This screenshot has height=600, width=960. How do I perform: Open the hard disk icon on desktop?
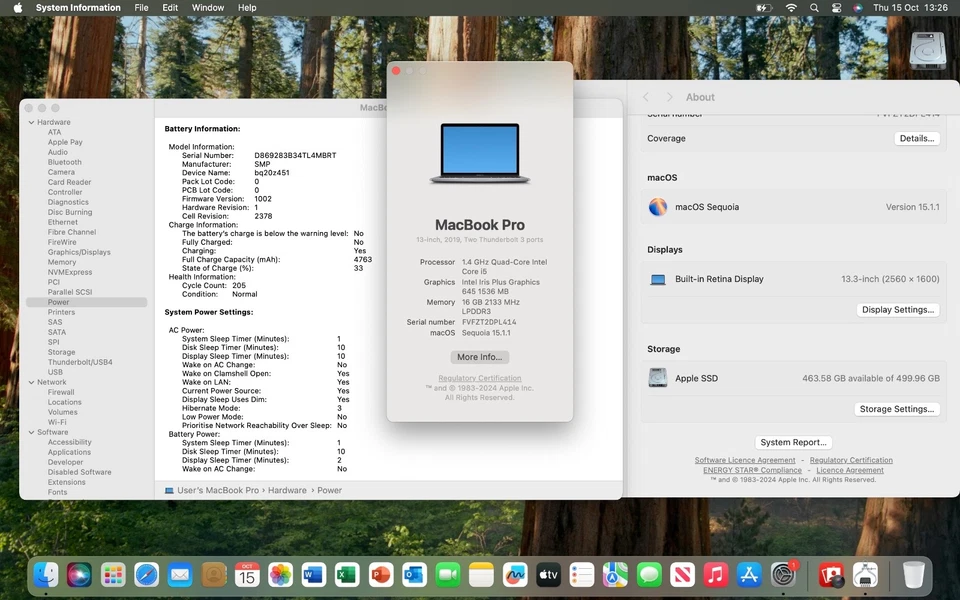coord(928,50)
